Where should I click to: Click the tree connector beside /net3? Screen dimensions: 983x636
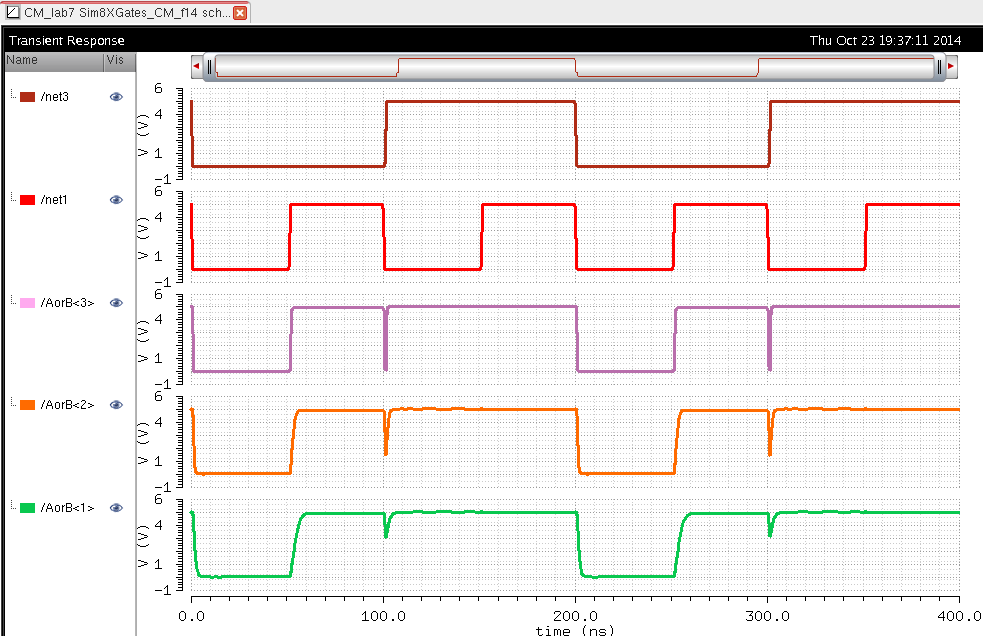pyautogui.click(x=13, y=95)
